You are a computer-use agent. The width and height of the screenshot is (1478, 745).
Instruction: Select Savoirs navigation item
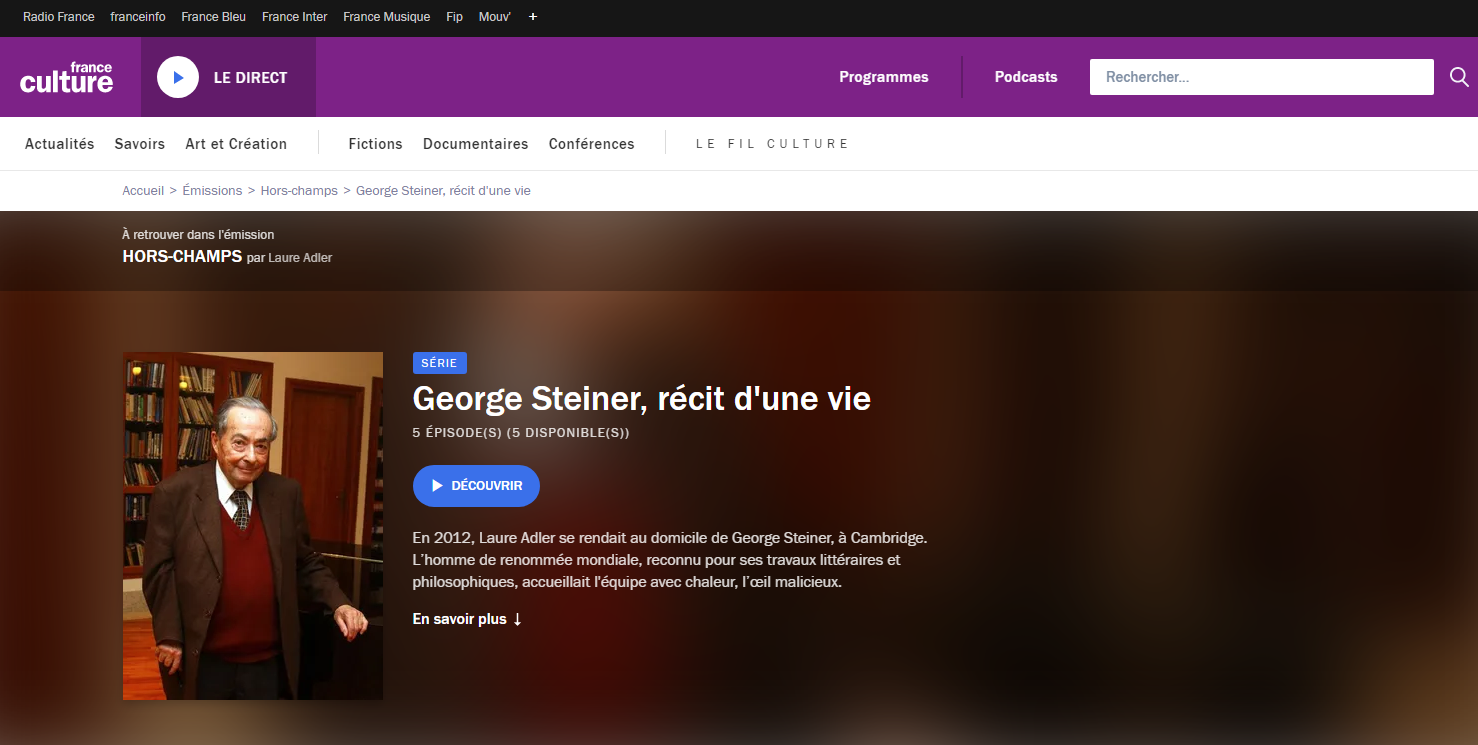tap(140, 144)
